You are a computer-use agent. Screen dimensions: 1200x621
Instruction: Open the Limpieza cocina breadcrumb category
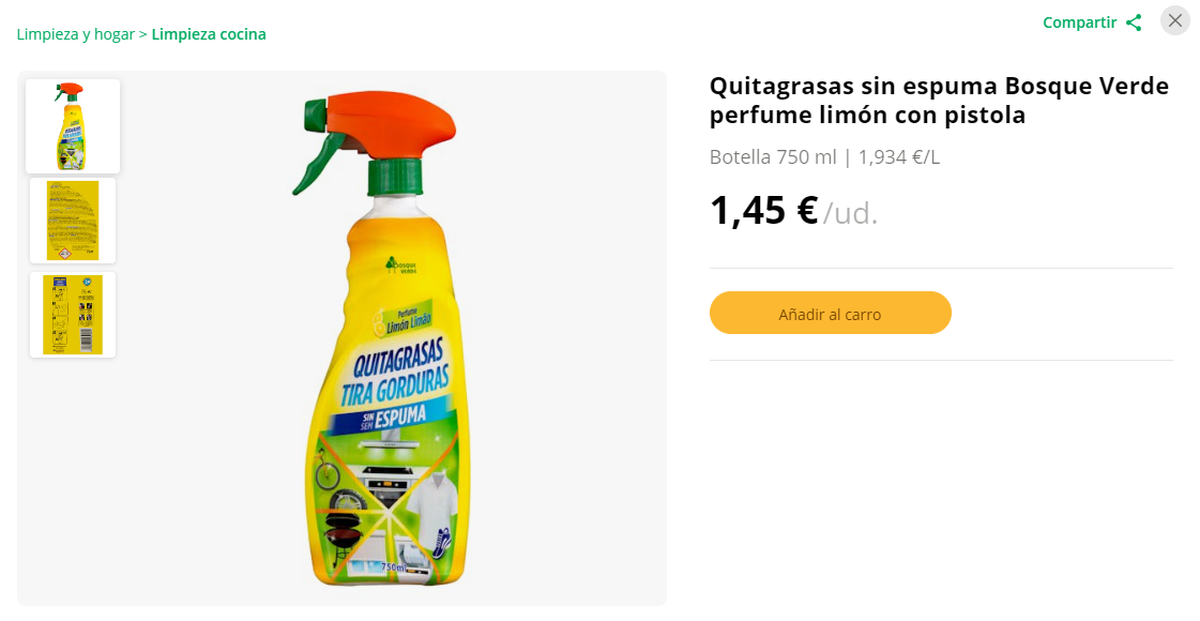209,34
